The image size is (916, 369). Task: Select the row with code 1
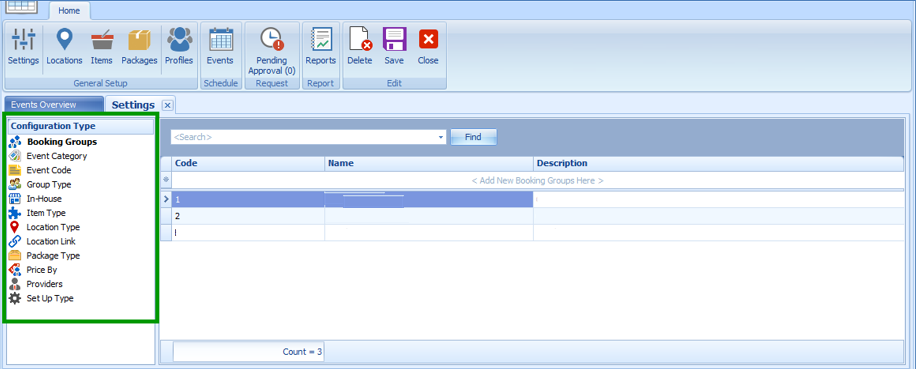click(537, 200)
